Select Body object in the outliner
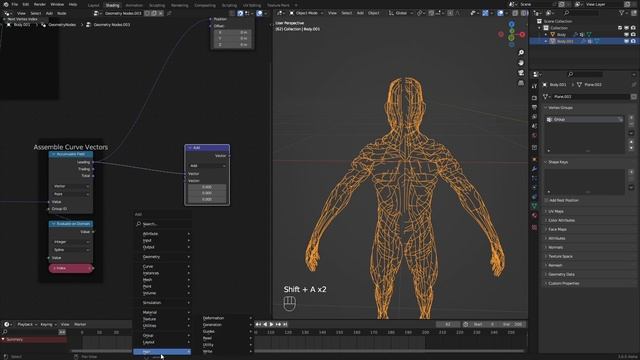 coord(561,35)
